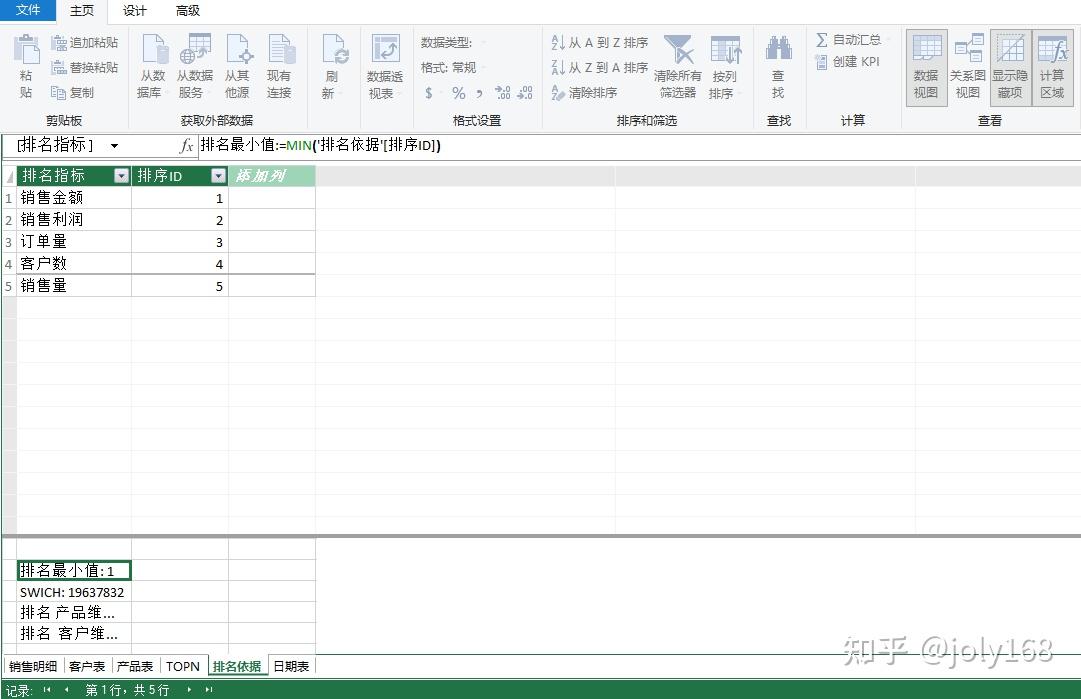Image resolution: width=1081 pixels, height=699 pixels.
Task: Open the 销售明细 sheet tab
Action: pyautogui.click(x=33, y=667)
